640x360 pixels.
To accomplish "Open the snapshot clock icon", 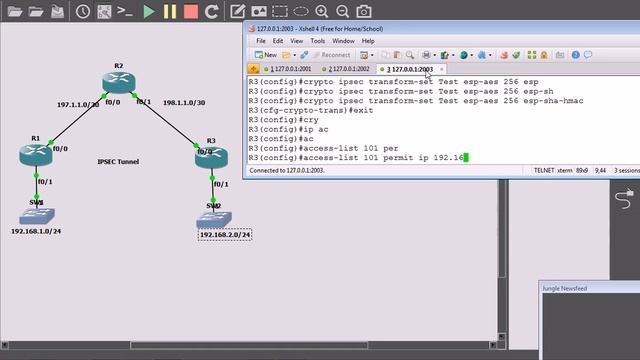I will [83, 11].
